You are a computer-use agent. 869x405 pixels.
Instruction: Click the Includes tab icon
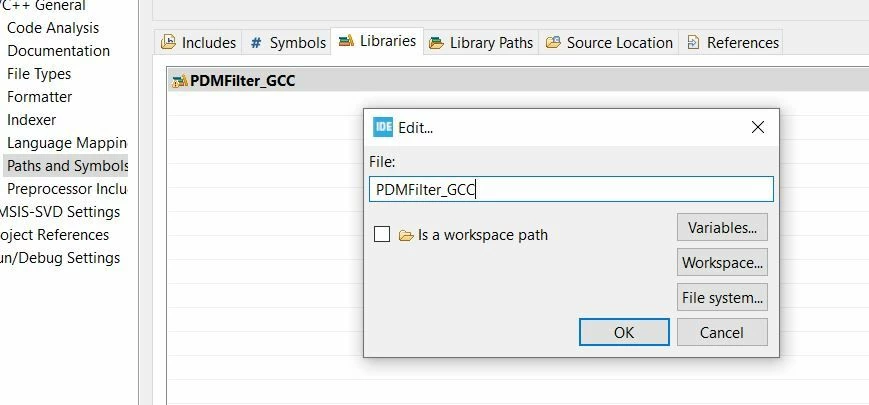(168, 43)
